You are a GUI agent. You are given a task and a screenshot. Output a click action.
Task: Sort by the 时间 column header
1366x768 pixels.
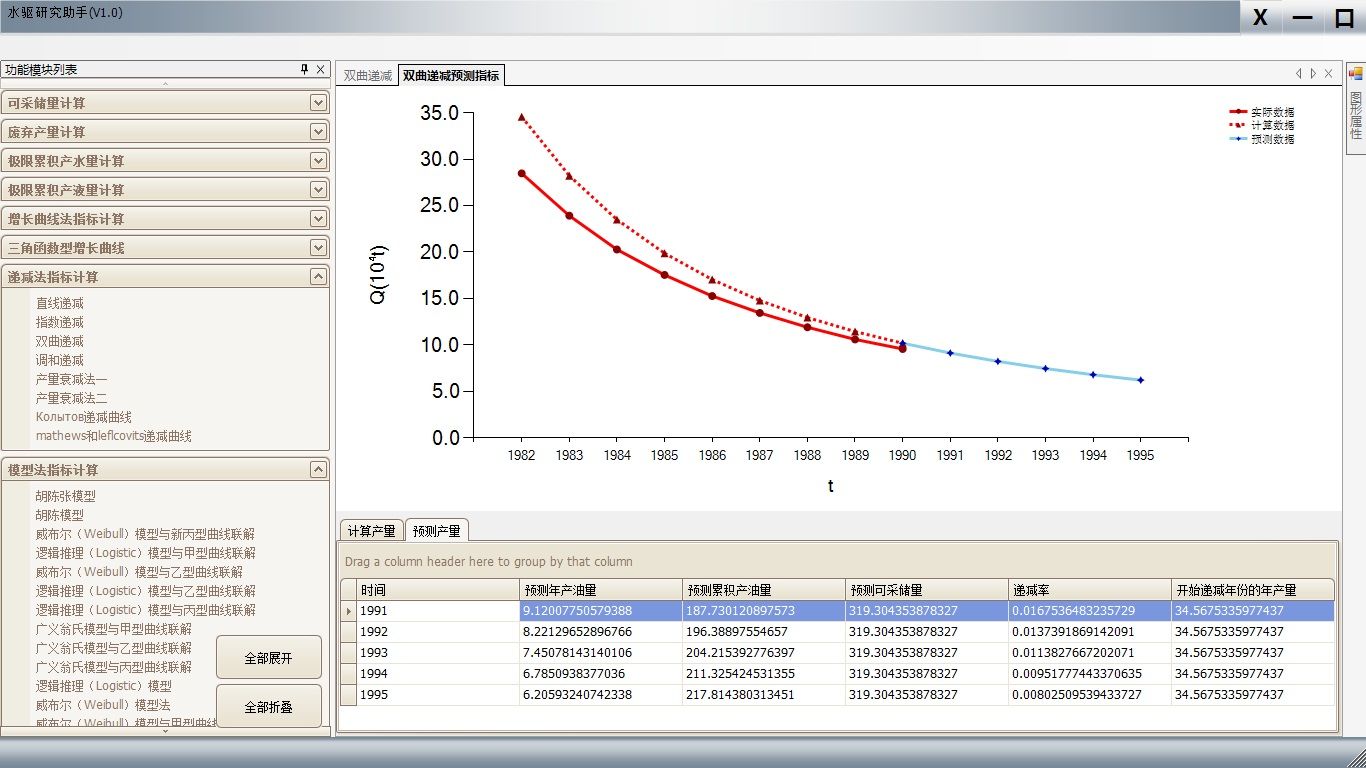click(x=438, y=590)
